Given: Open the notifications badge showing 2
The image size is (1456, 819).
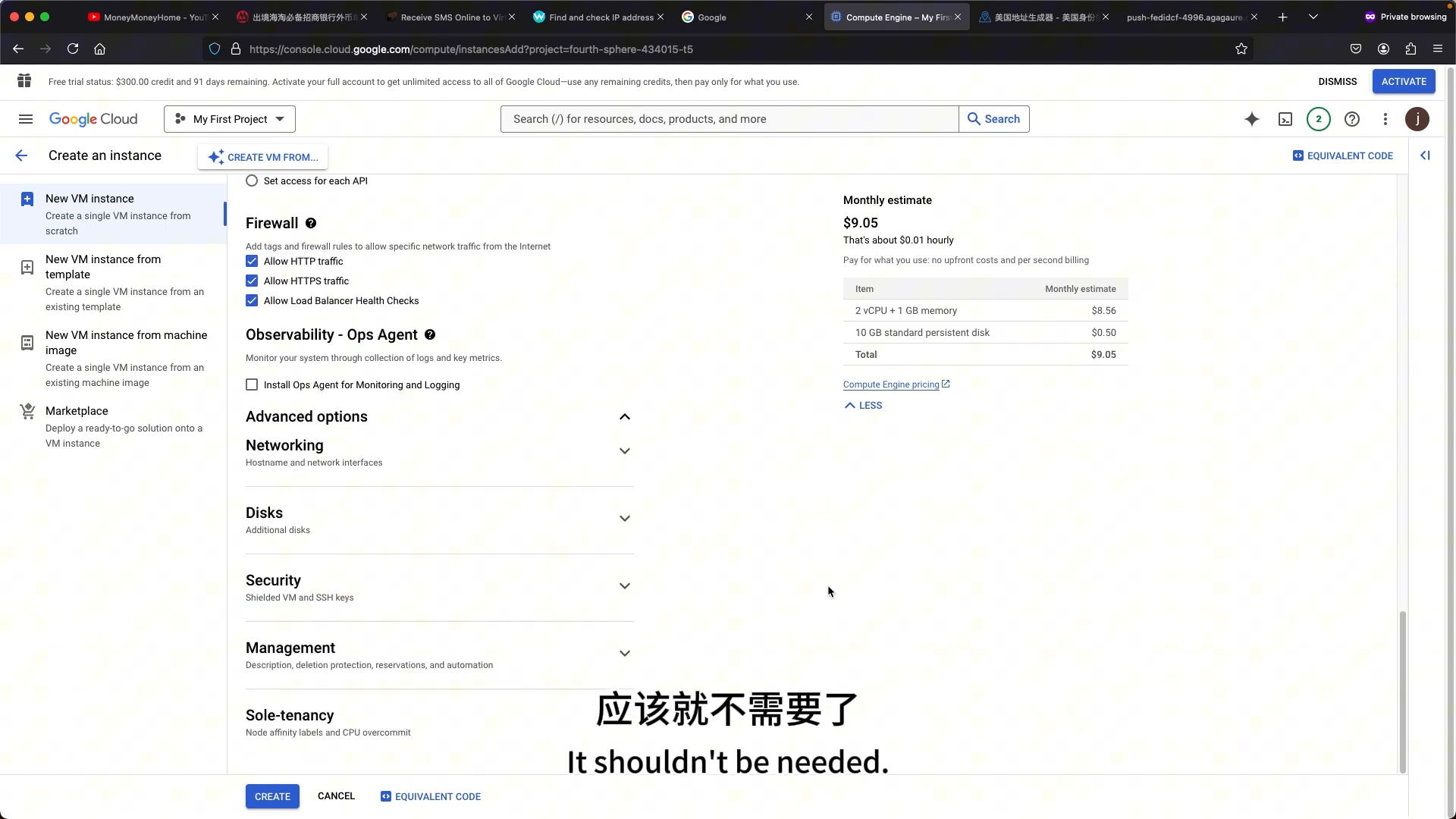Looking at the screenshot, I should click(x=1319, y=119).
